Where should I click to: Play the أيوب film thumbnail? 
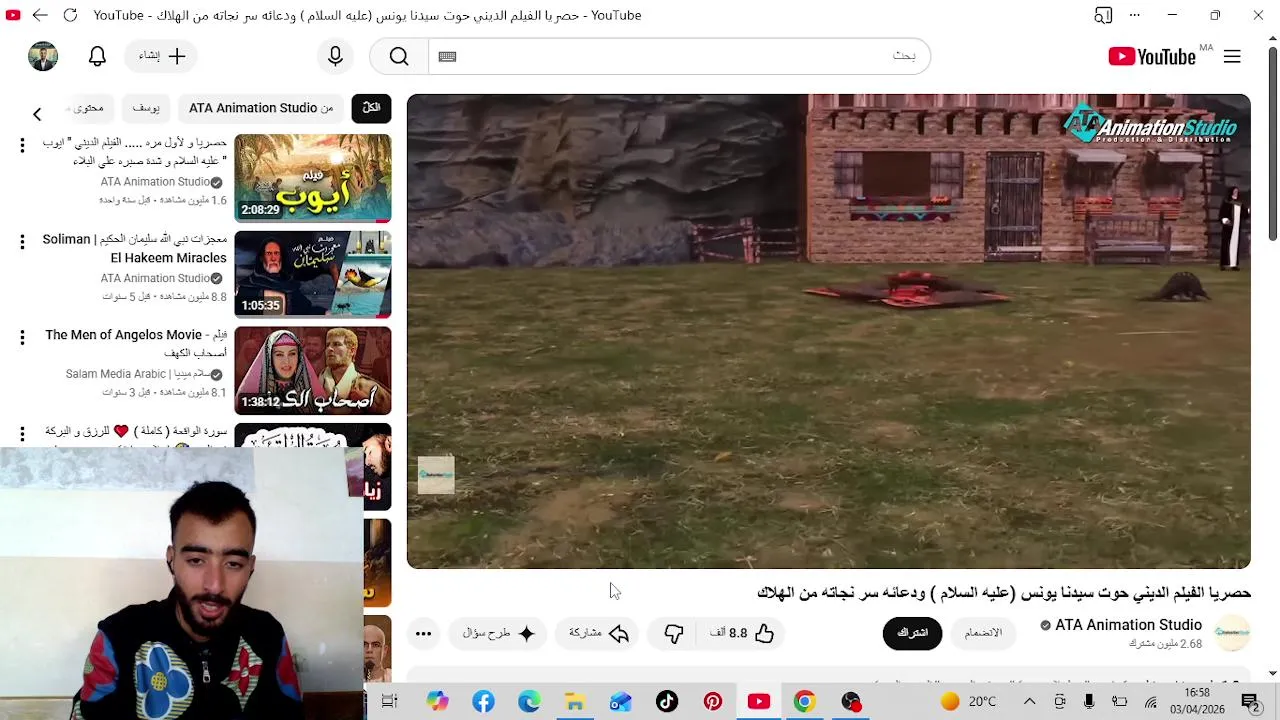coord(313,178)
